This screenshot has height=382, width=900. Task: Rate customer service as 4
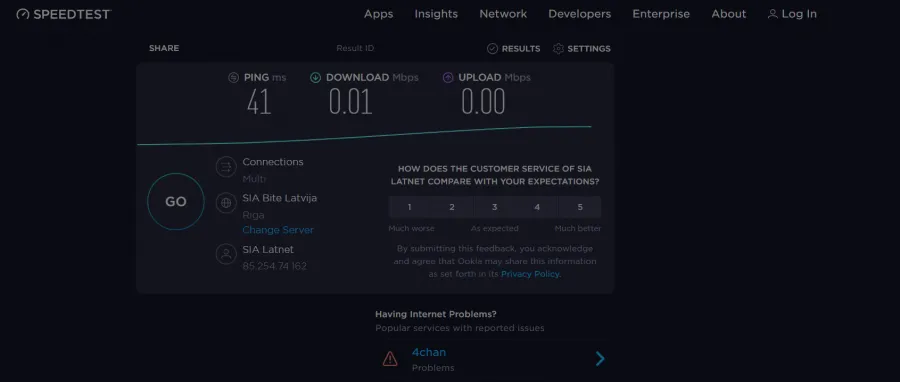537,207
